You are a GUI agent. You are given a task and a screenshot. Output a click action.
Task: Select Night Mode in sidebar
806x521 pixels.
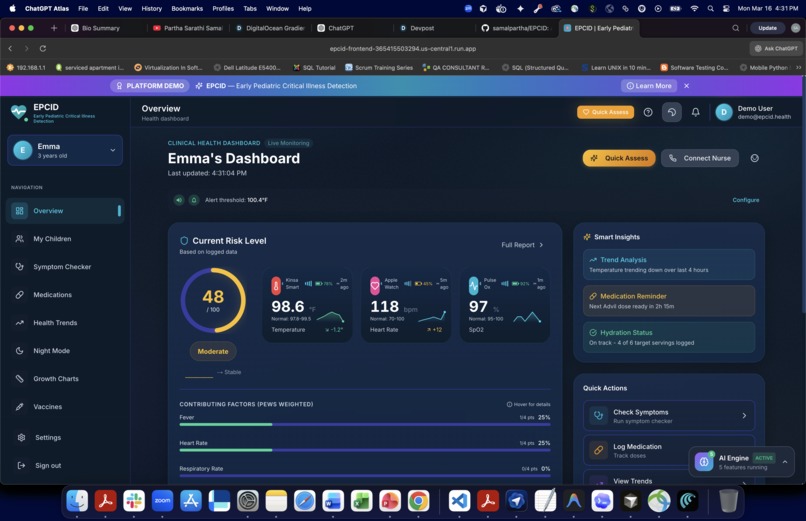65,351
